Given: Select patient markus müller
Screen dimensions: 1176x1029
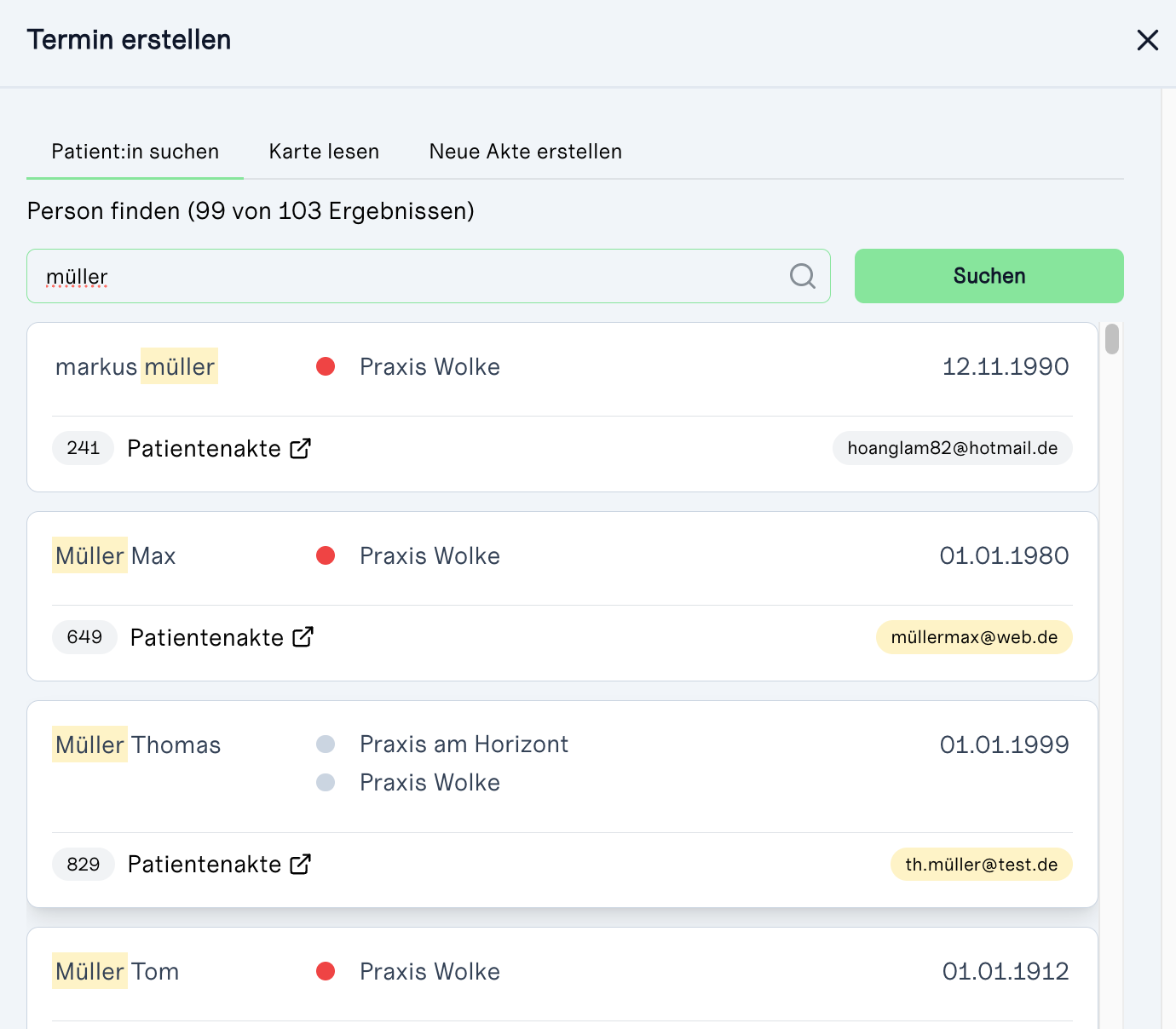Looking at the screenshot, I should click(562, 407).
